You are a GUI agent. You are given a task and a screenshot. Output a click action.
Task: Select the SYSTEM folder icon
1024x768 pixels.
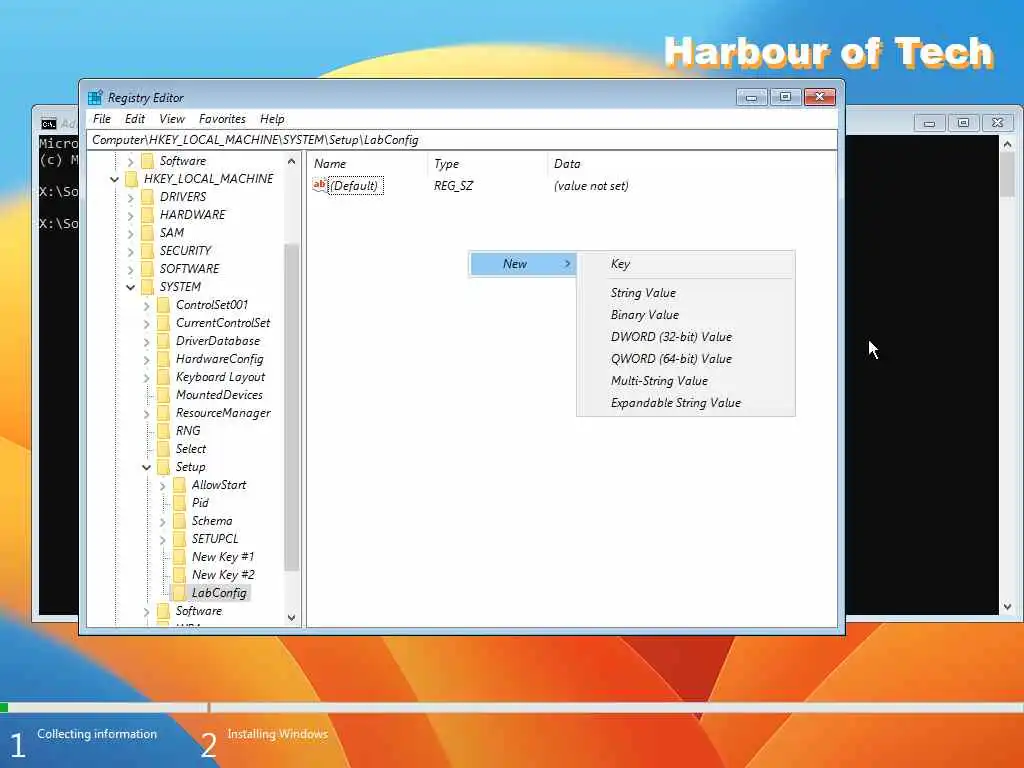tap(148, 287)
